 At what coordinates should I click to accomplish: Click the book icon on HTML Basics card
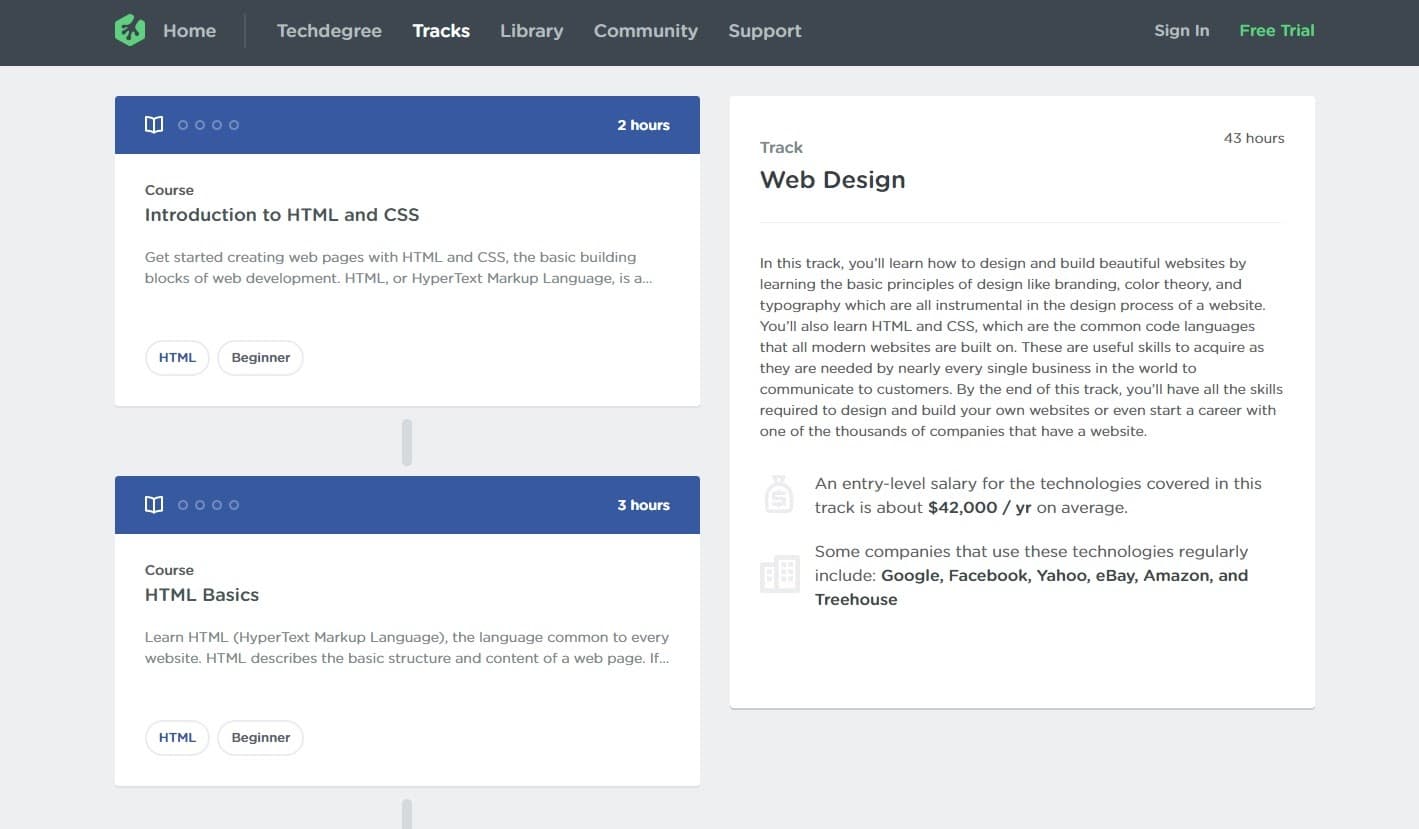[x=153, y=504]
